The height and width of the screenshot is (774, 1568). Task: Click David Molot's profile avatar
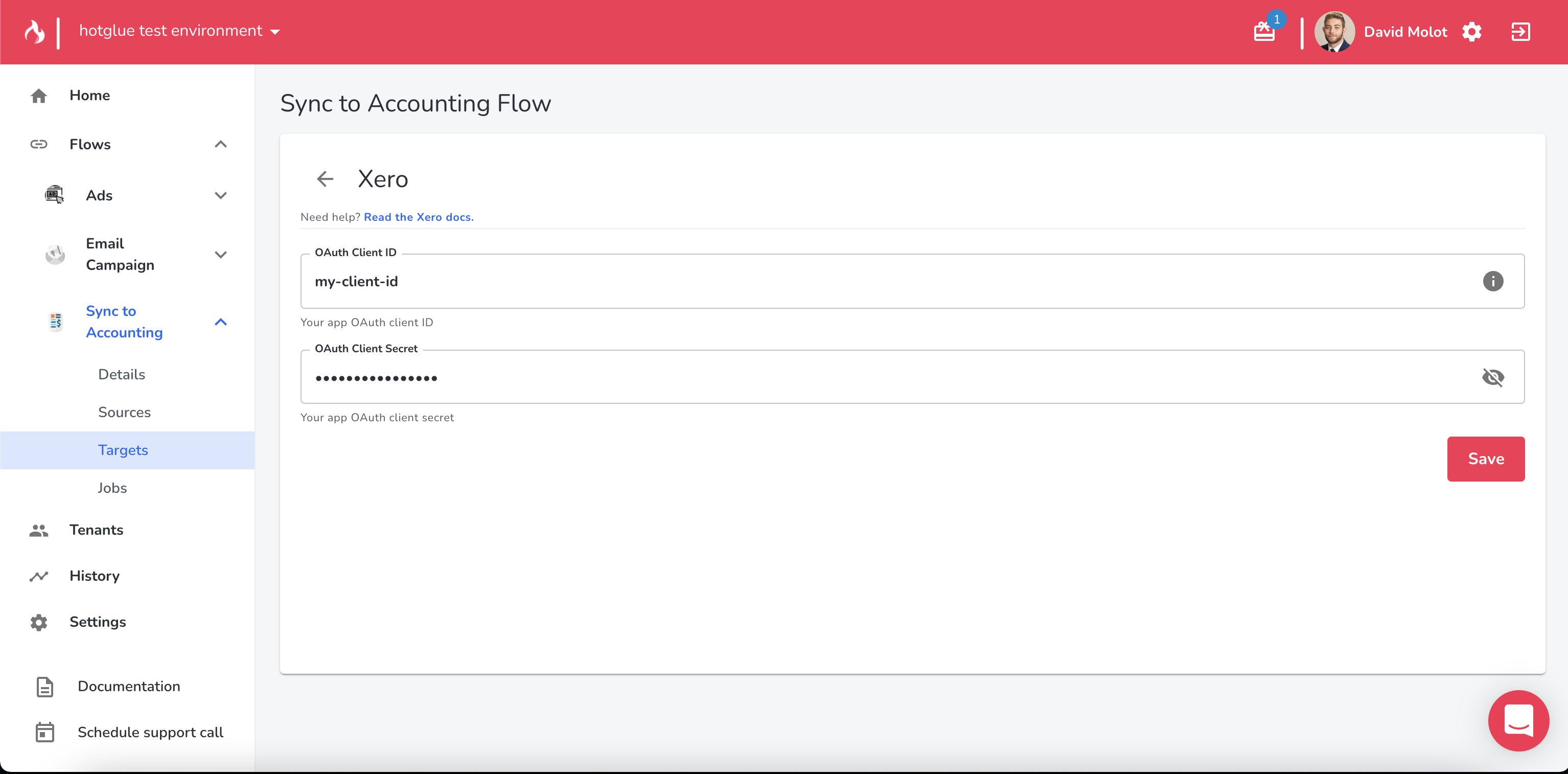pyautogui.click(x=1334, y=32)
